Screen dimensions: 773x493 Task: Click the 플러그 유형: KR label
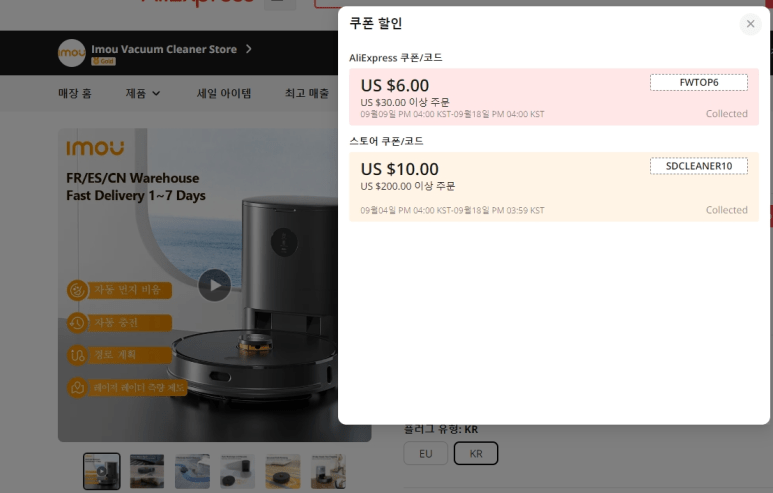(441, 429)
